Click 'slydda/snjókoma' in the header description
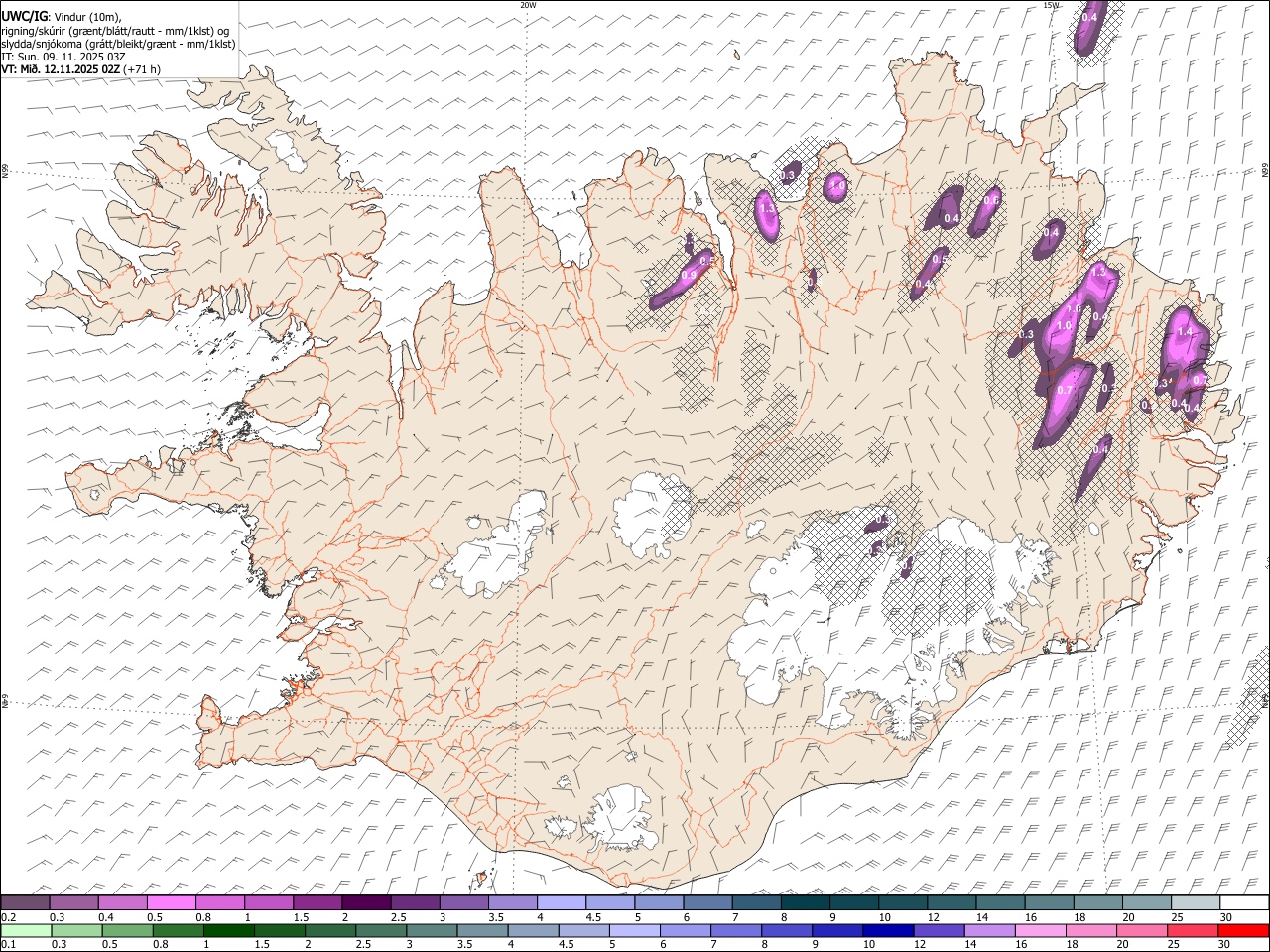 tap(42, 44)
